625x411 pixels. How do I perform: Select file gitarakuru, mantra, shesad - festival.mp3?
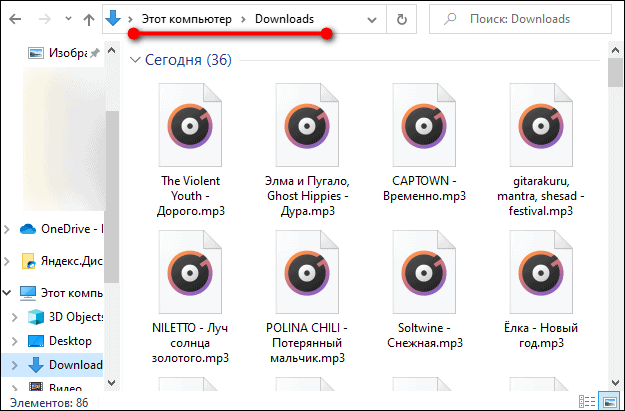(541, 150)
